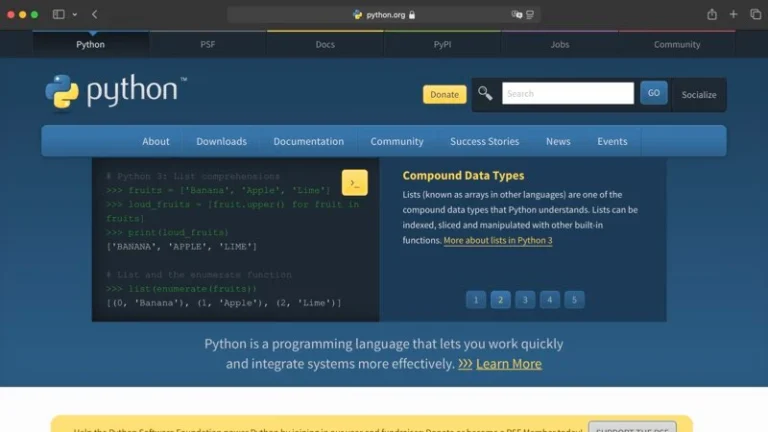Open the Downloads navigation menu
Screen dimensions: 768x432
[221, 141]
